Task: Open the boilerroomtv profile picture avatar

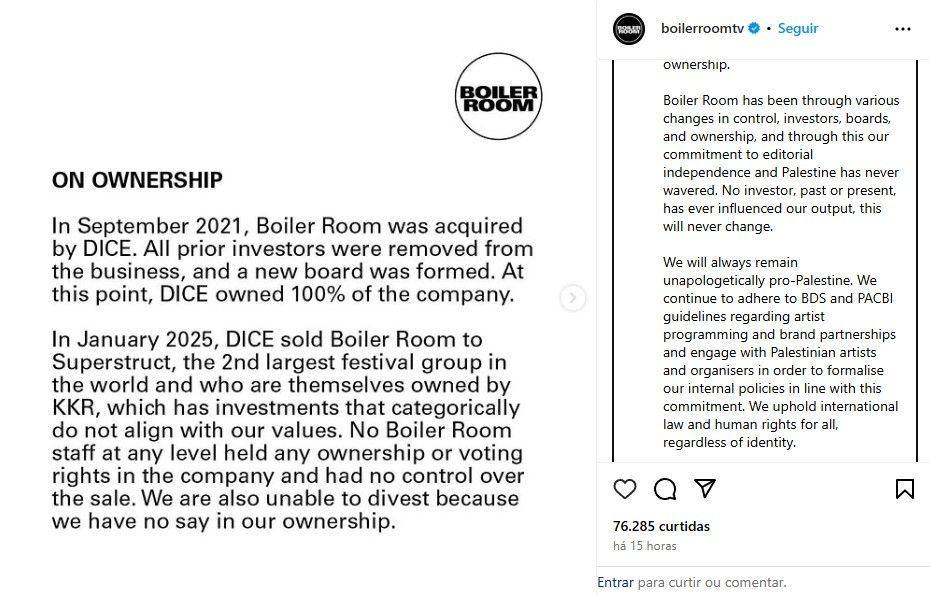Action: [x=629, y=29]
